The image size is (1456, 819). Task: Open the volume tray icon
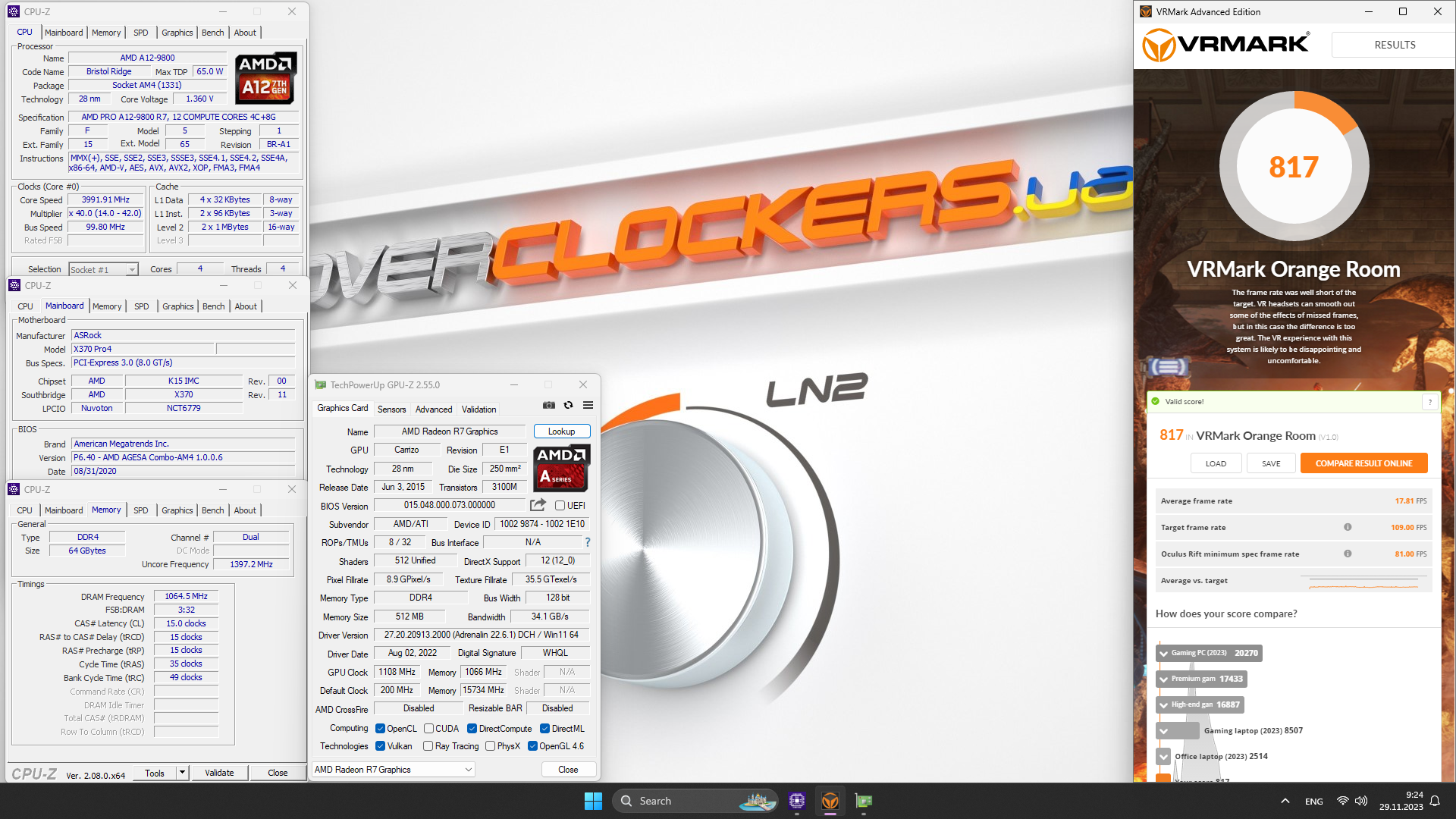point(1361,801)
